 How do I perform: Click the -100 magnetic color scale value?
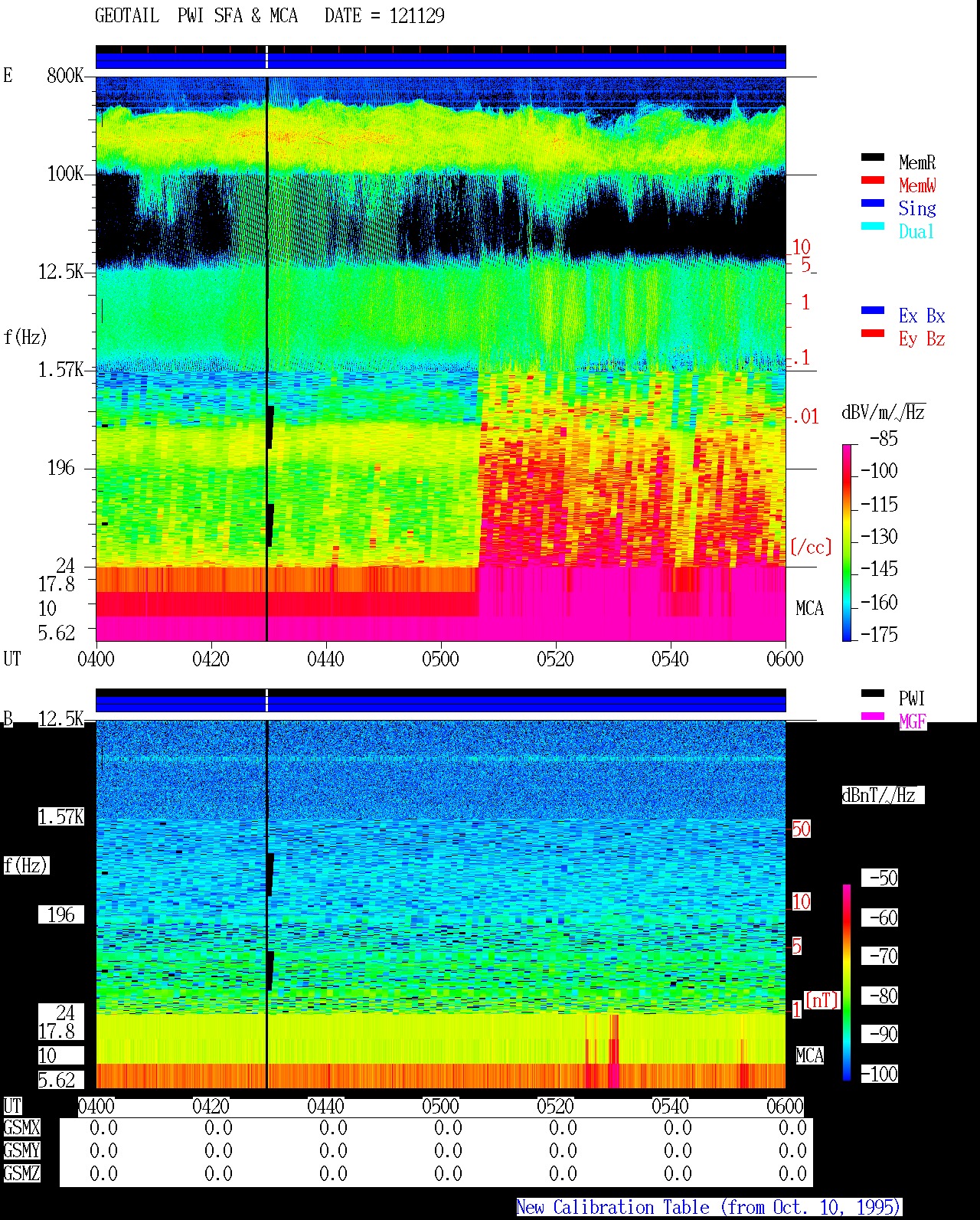click(x=879, y=1074)
